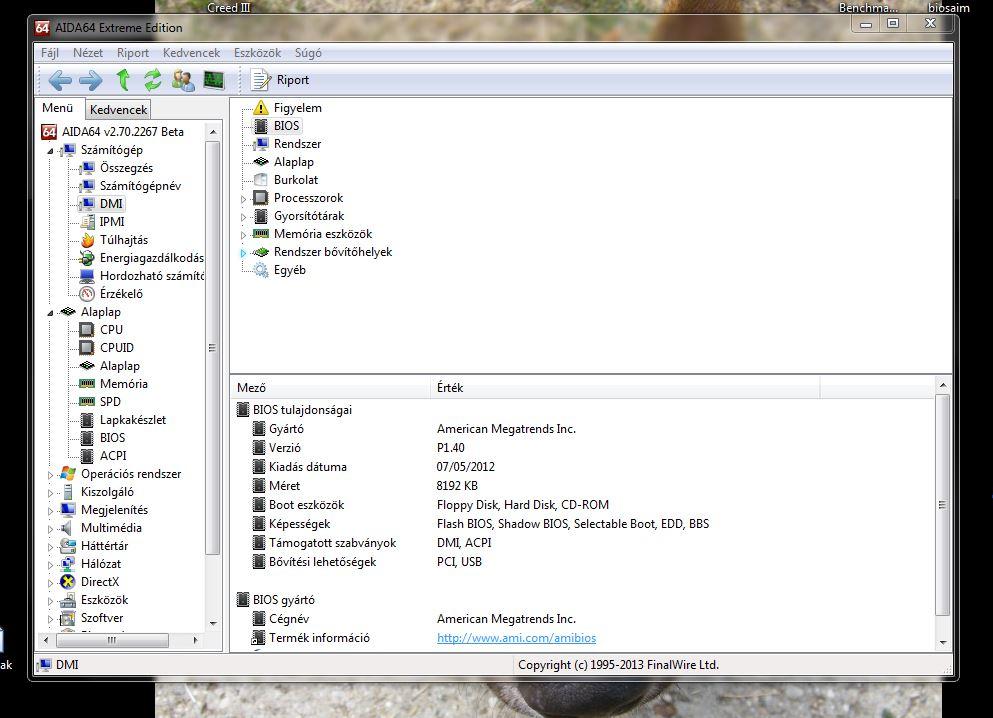Select the CPU chip icon
This screenshot has width=993, height=718.
point(87,330)
